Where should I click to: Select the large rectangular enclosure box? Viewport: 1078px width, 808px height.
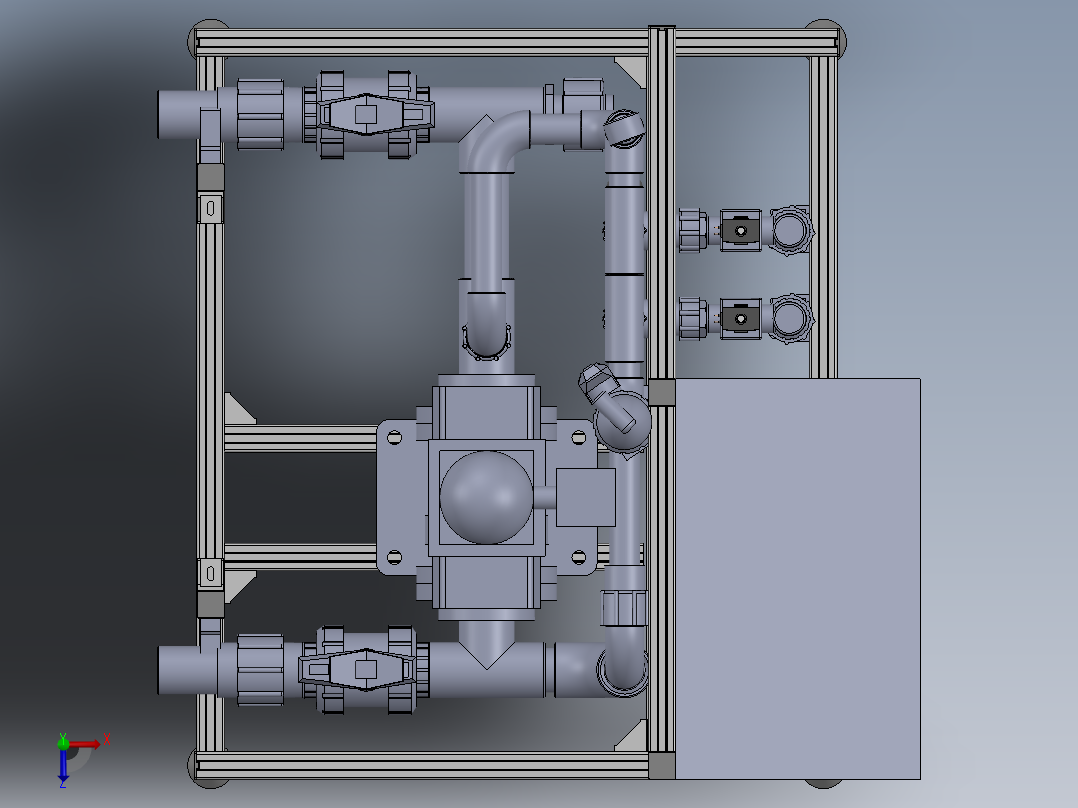pyautogui.click(x=798, y=578)
